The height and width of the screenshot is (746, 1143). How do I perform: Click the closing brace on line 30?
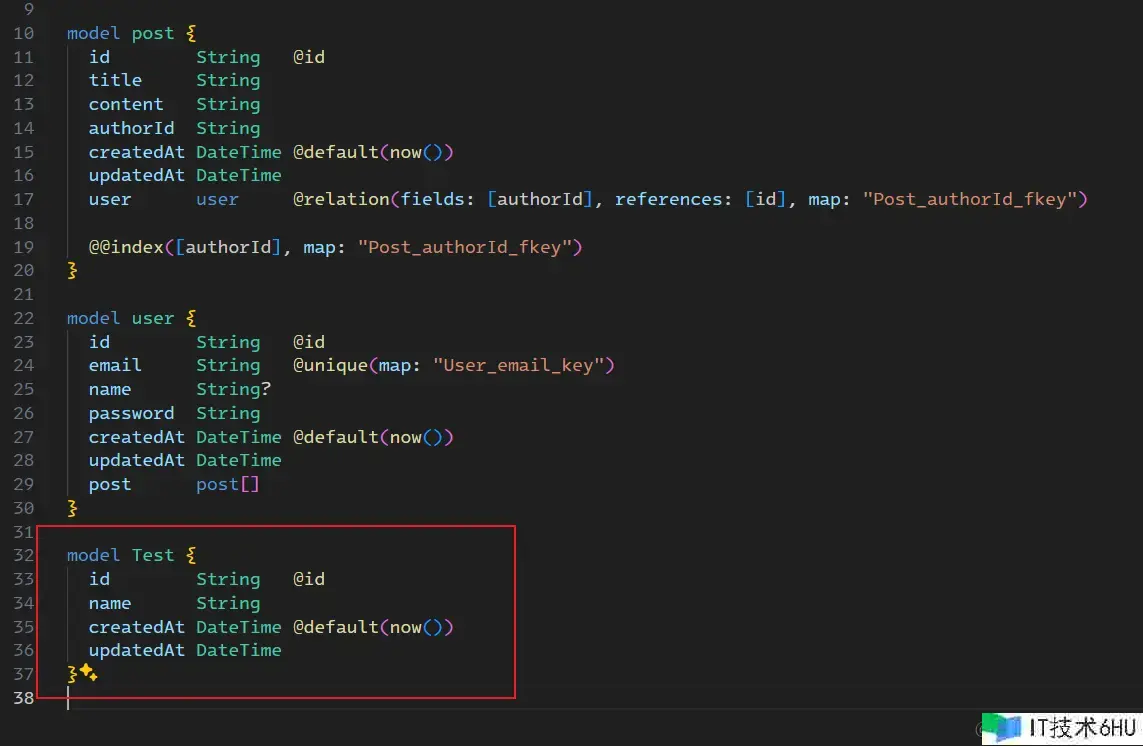pos(72,508)
